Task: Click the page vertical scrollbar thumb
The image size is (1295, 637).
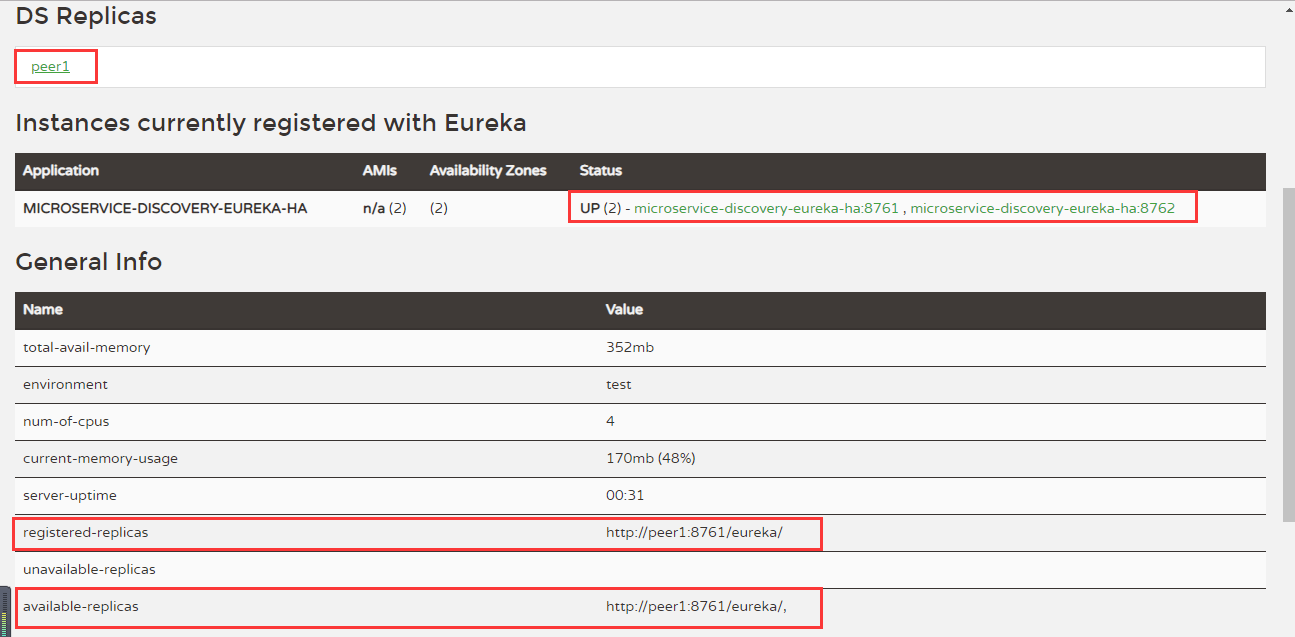Action: click(x=1288, y=355)
